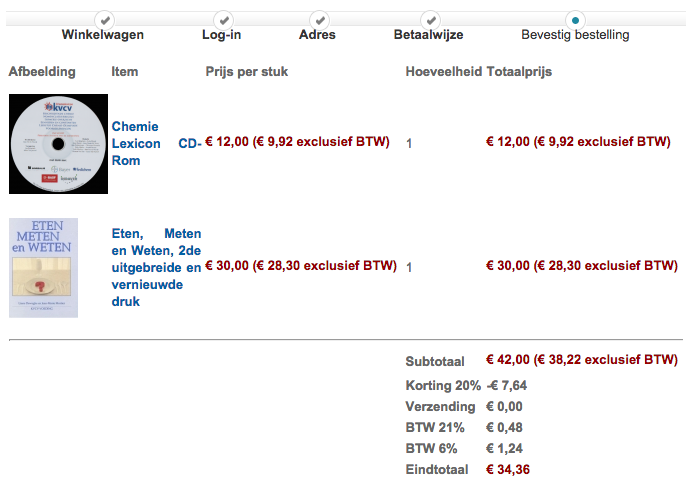This screenshot has height=490, width=696.
Task: Open the Chemie Lexicon CD-Rom product link
Action: coord(136,143)
